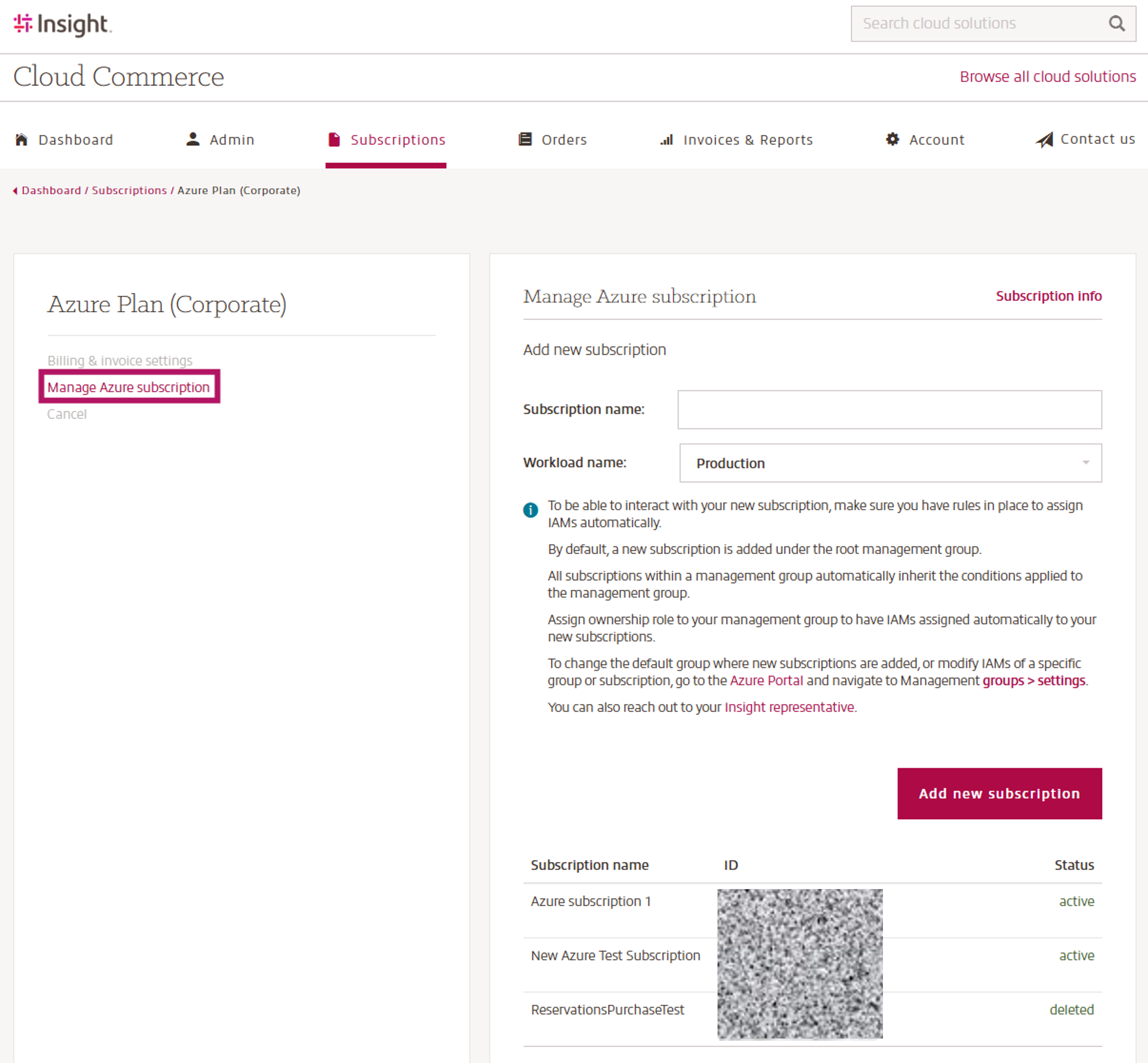Open the Account menu item

[937, 139]
